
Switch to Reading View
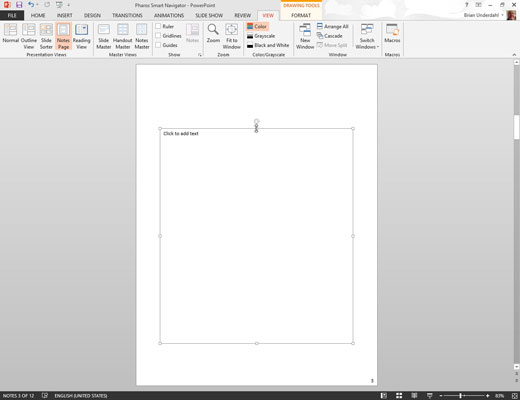81,36
